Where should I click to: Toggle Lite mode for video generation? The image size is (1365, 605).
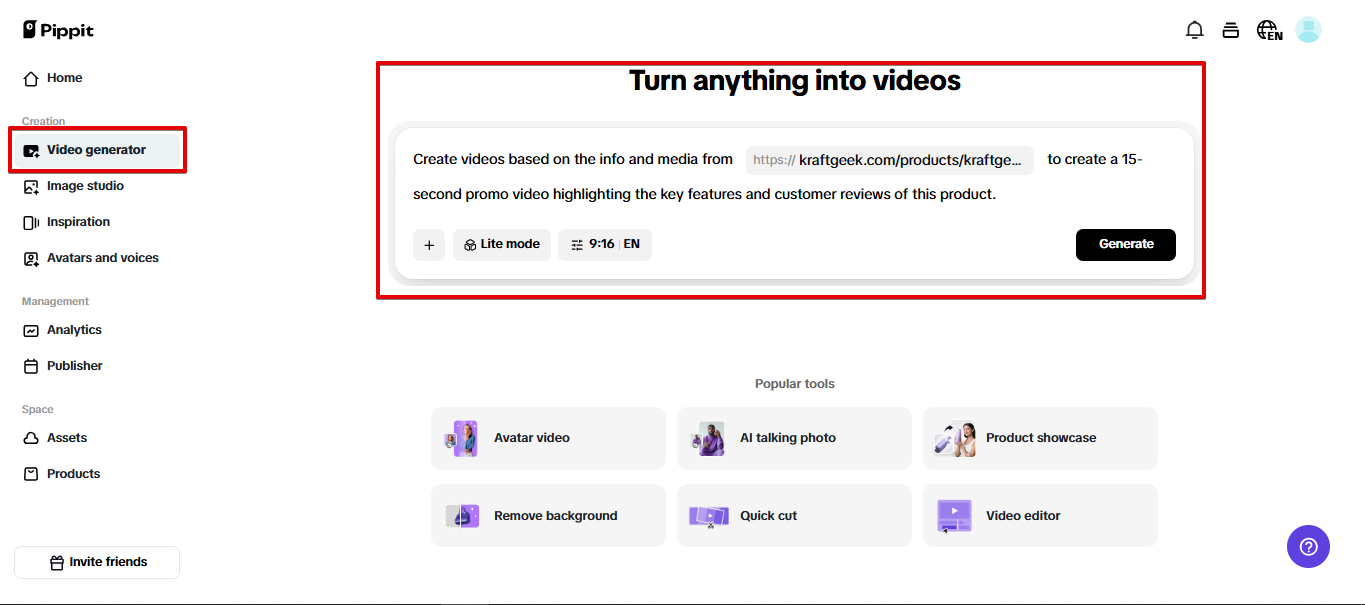pos(501,244)
